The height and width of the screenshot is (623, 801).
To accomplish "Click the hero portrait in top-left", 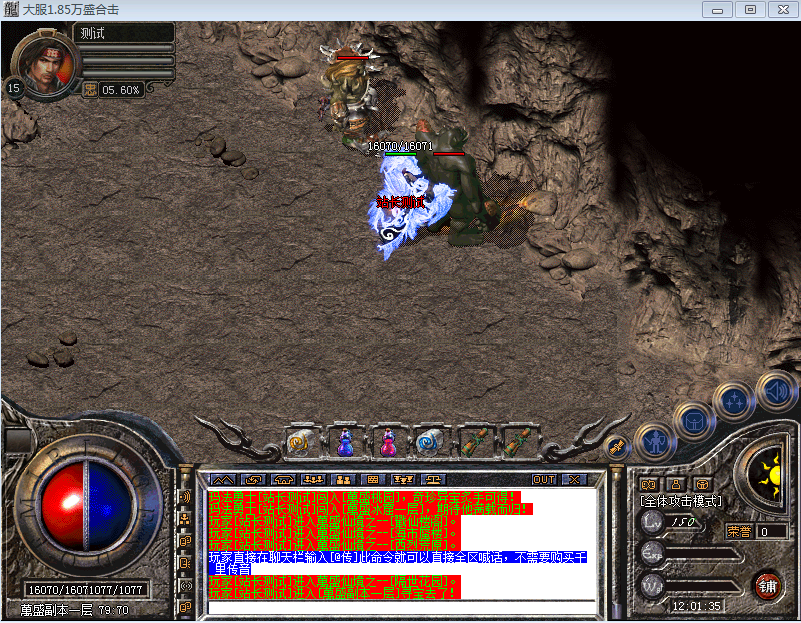I will 46,65.
